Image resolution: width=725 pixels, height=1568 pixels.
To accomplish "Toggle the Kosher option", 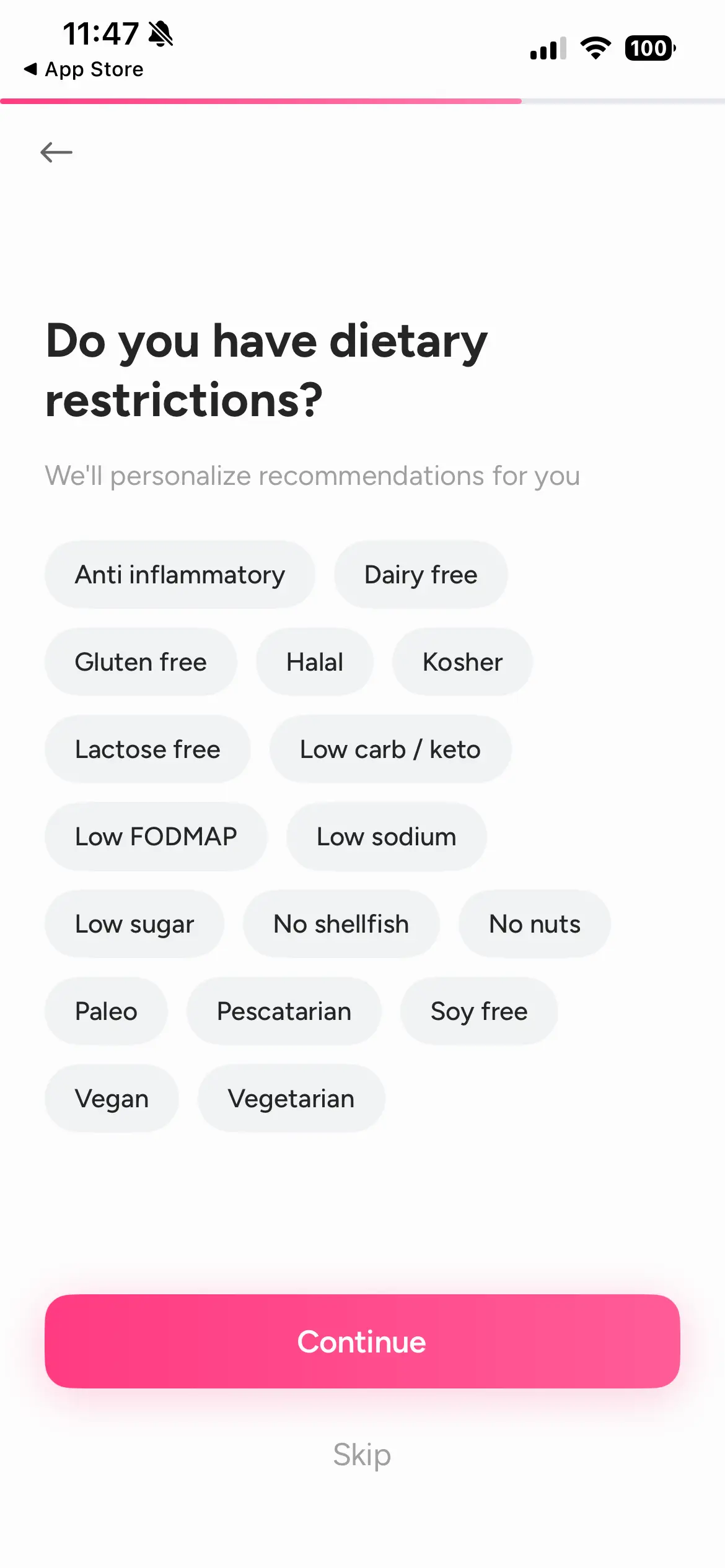I will (462, 662).
